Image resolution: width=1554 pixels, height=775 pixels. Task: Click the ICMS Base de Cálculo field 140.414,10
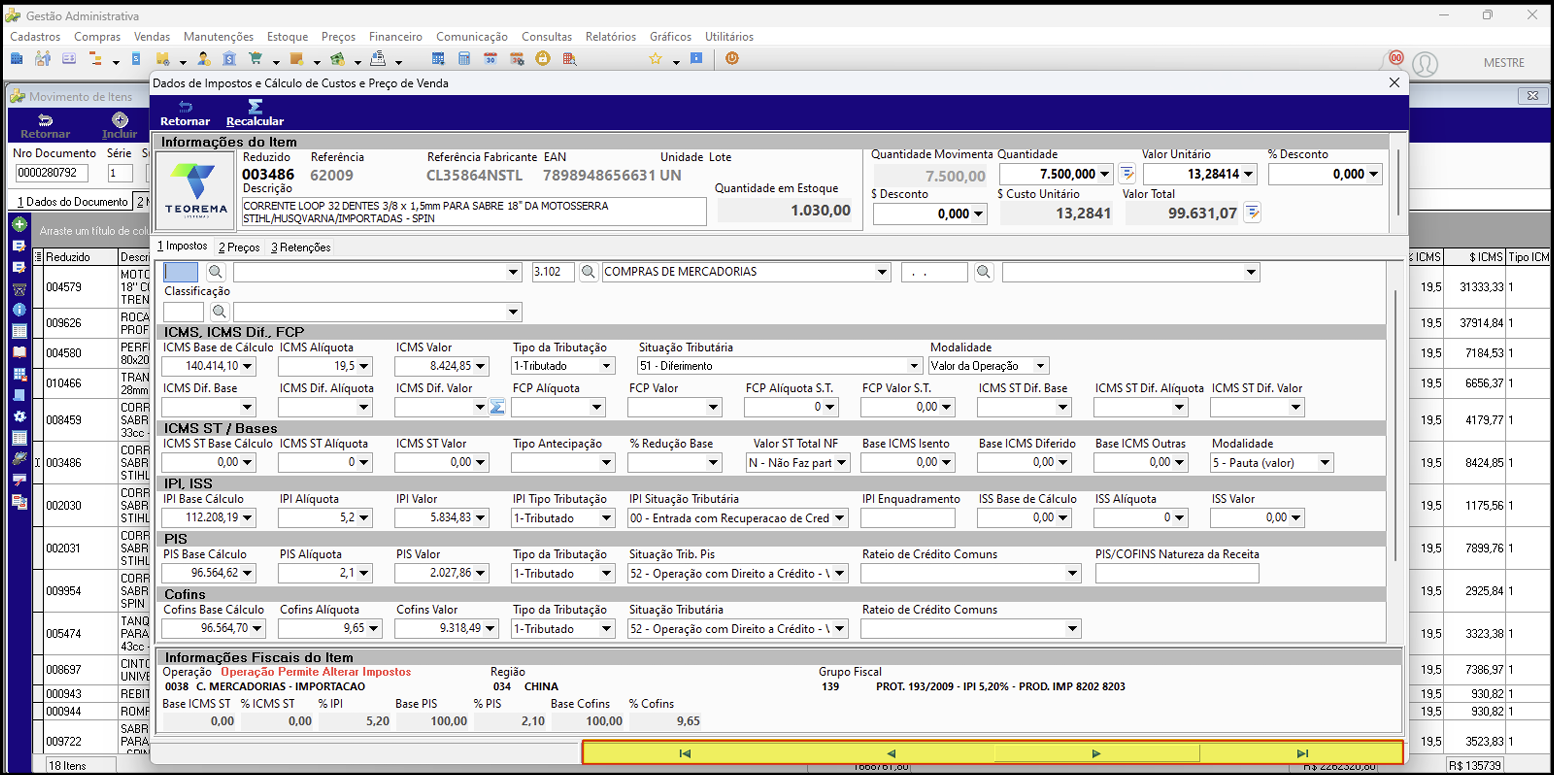pos(209,366)
